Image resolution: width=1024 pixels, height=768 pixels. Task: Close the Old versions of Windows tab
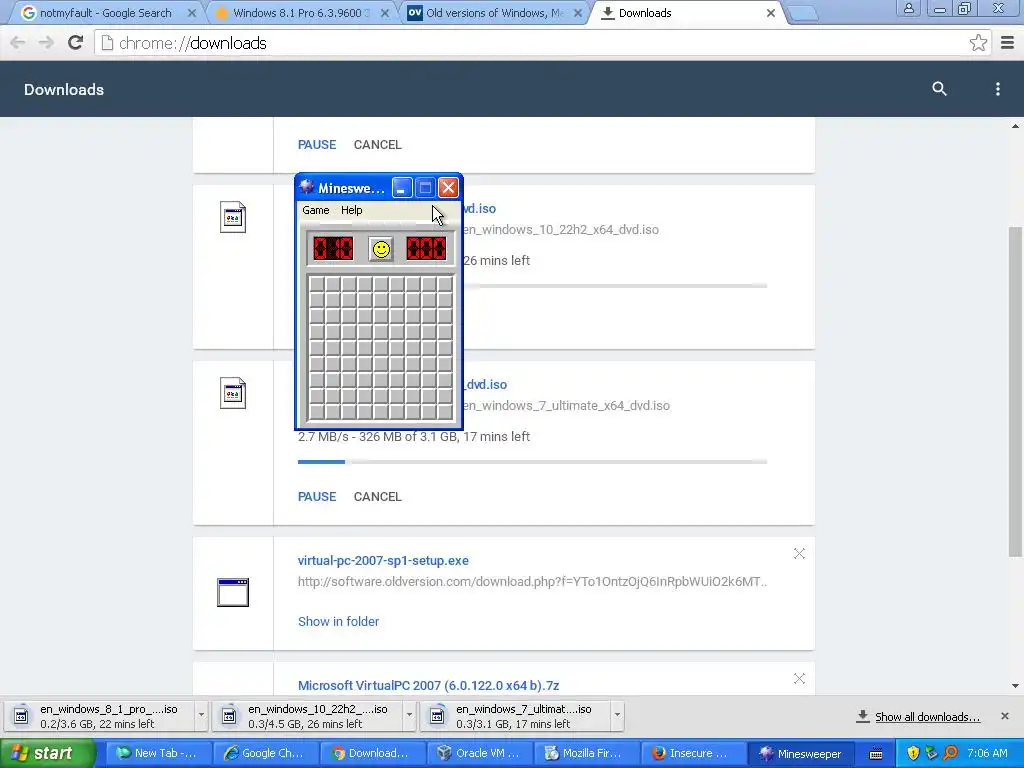[x=577, y=13]
